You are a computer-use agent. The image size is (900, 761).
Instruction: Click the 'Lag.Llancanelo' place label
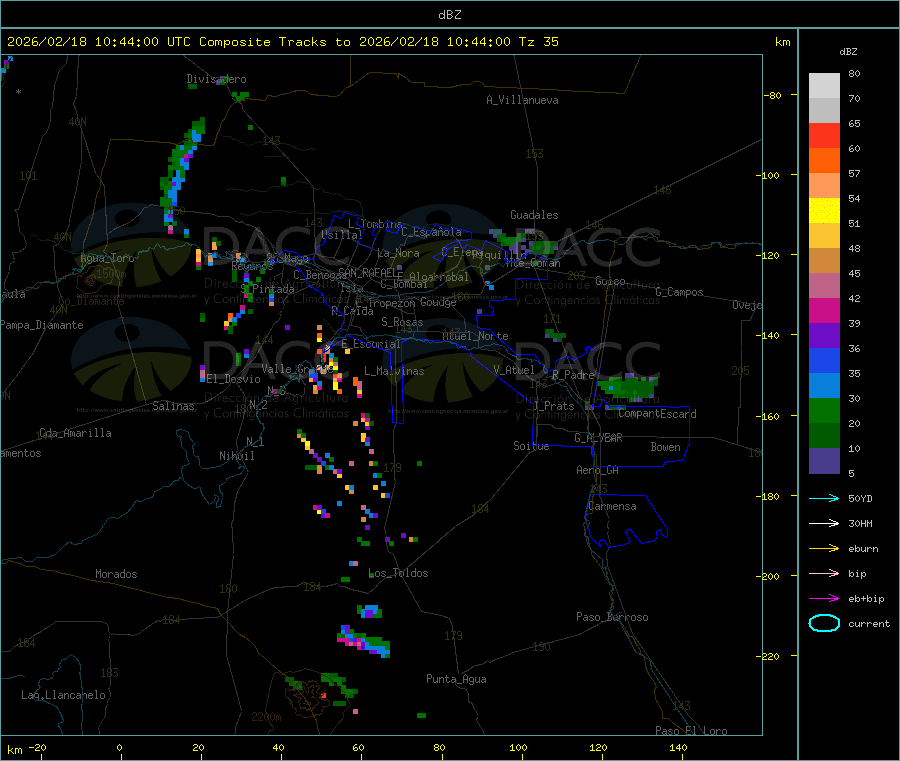pos(63,695)
